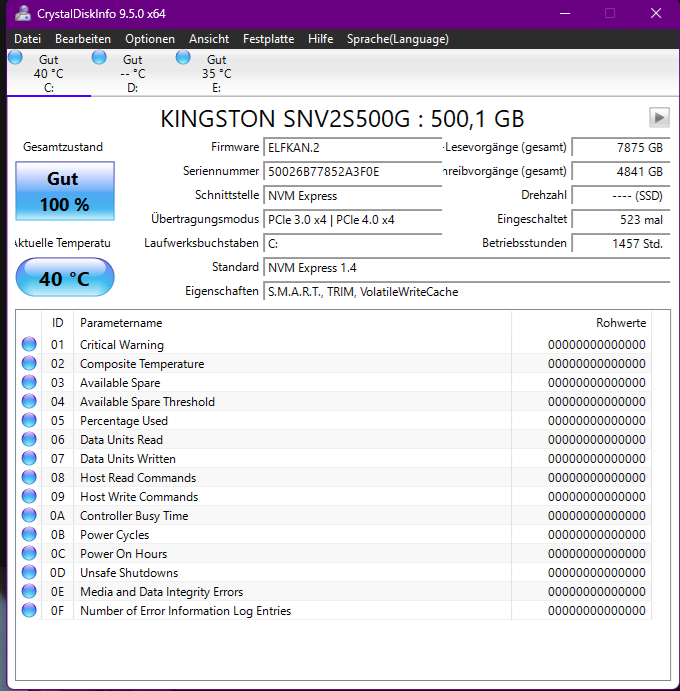
Task: Click the C: drive blue status orb
Action: coord(15,58)
